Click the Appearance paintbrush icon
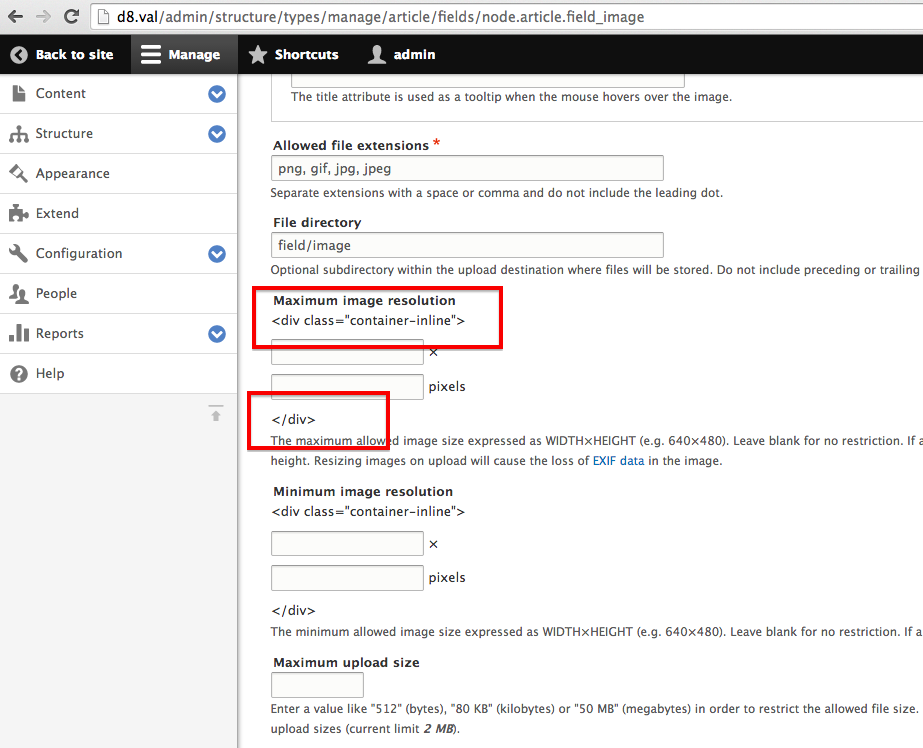The width and height of the screenshot is (923, 748). [x=19, y=173]
